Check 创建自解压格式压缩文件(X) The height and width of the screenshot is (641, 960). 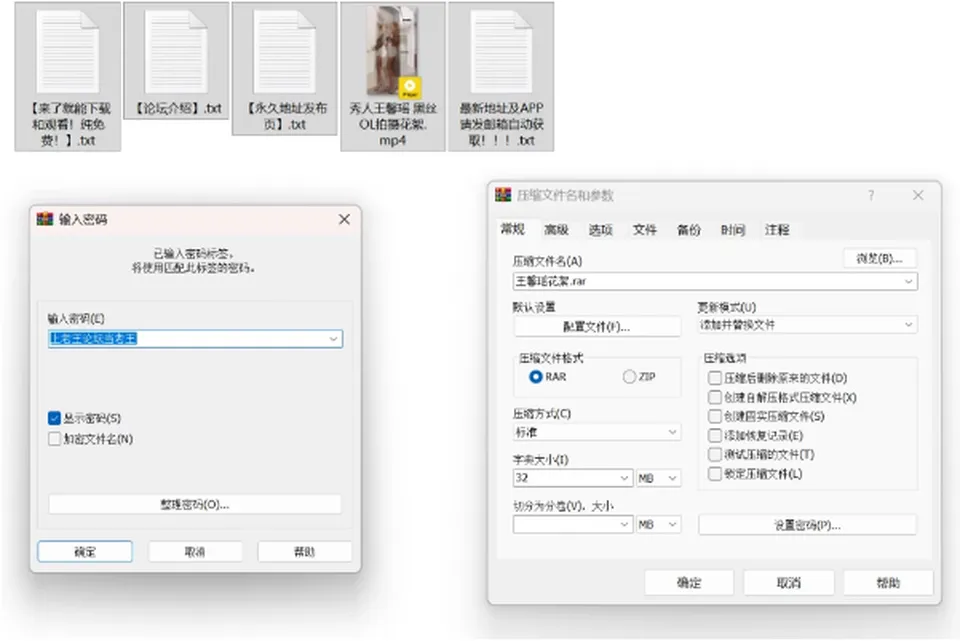714,397
